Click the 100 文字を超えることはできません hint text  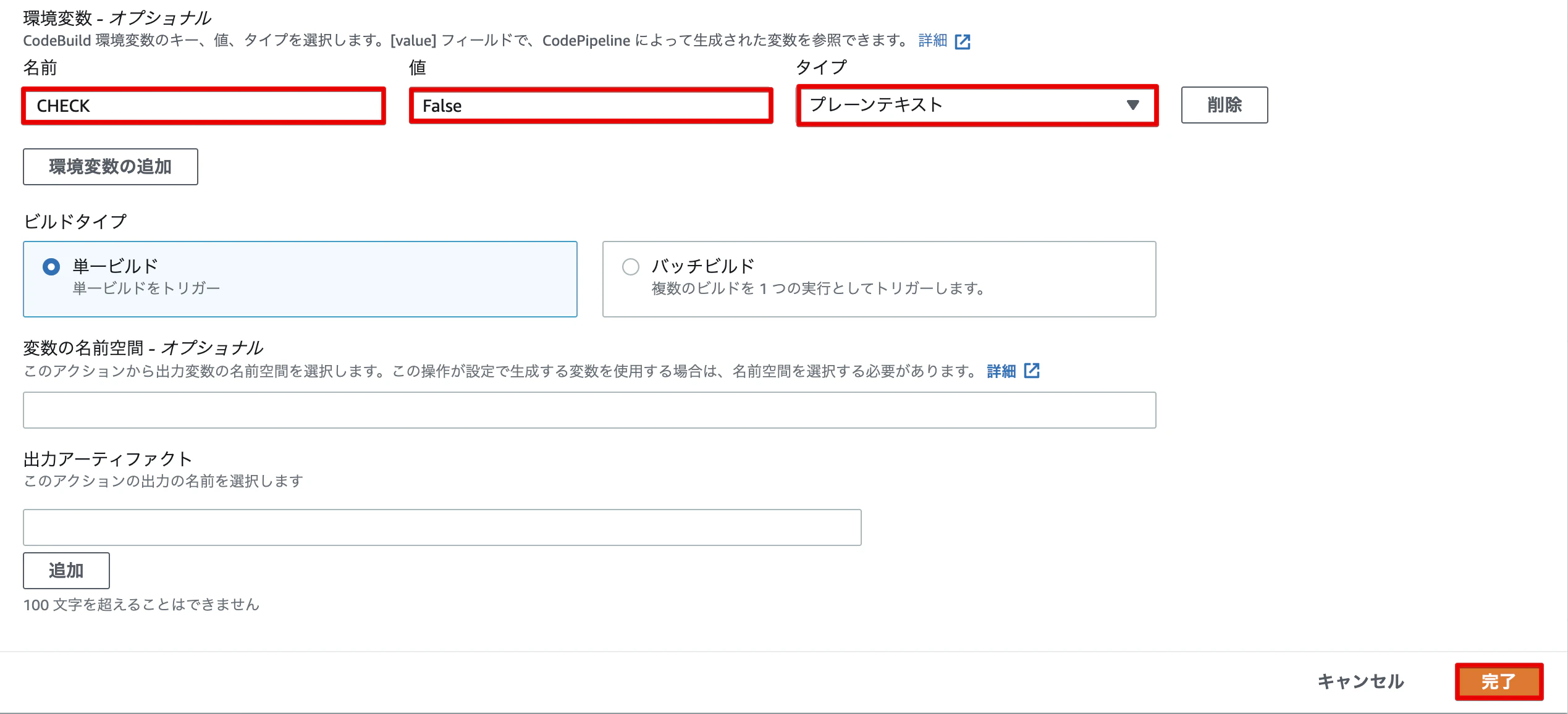(x=141, y=604)
